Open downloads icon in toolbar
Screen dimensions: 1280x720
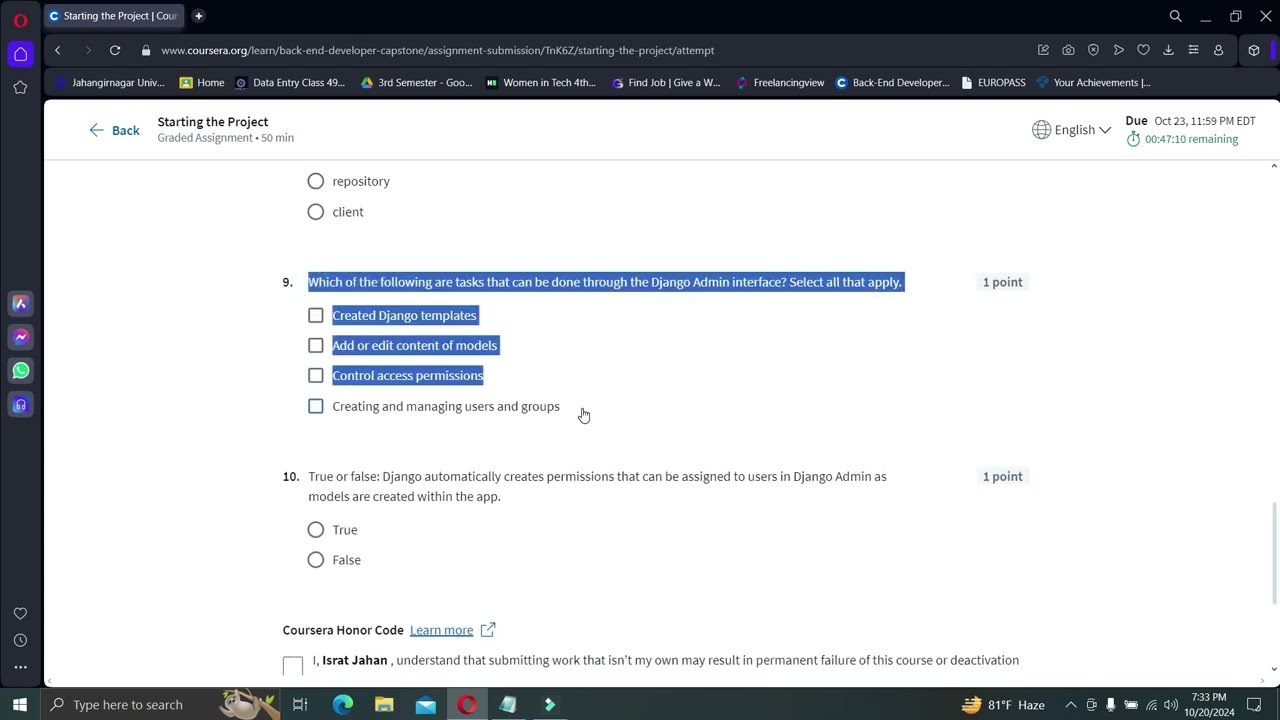click(1168, 50)
